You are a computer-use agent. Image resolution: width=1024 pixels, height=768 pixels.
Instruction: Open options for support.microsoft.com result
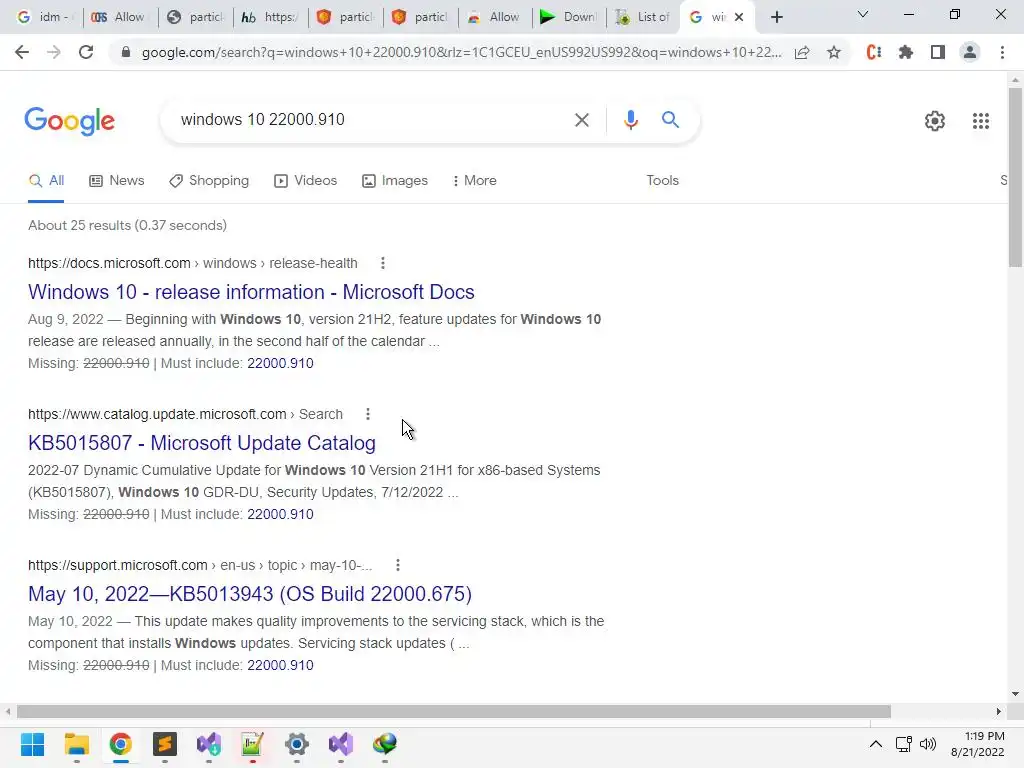(398, 565)
